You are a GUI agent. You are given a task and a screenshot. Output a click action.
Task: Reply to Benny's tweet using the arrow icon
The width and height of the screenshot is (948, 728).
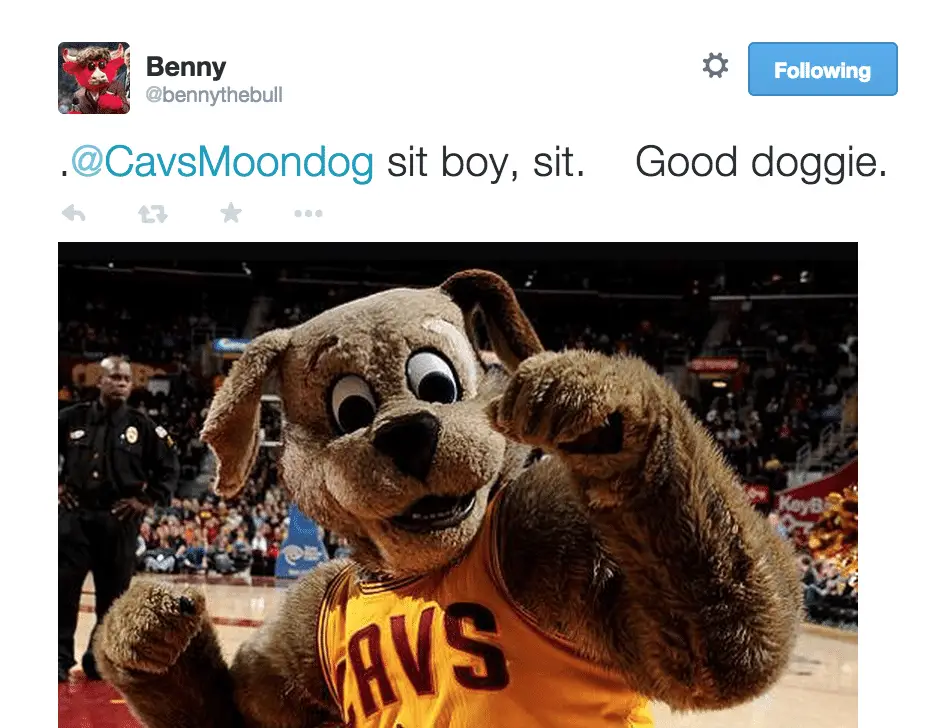[74, 213]
